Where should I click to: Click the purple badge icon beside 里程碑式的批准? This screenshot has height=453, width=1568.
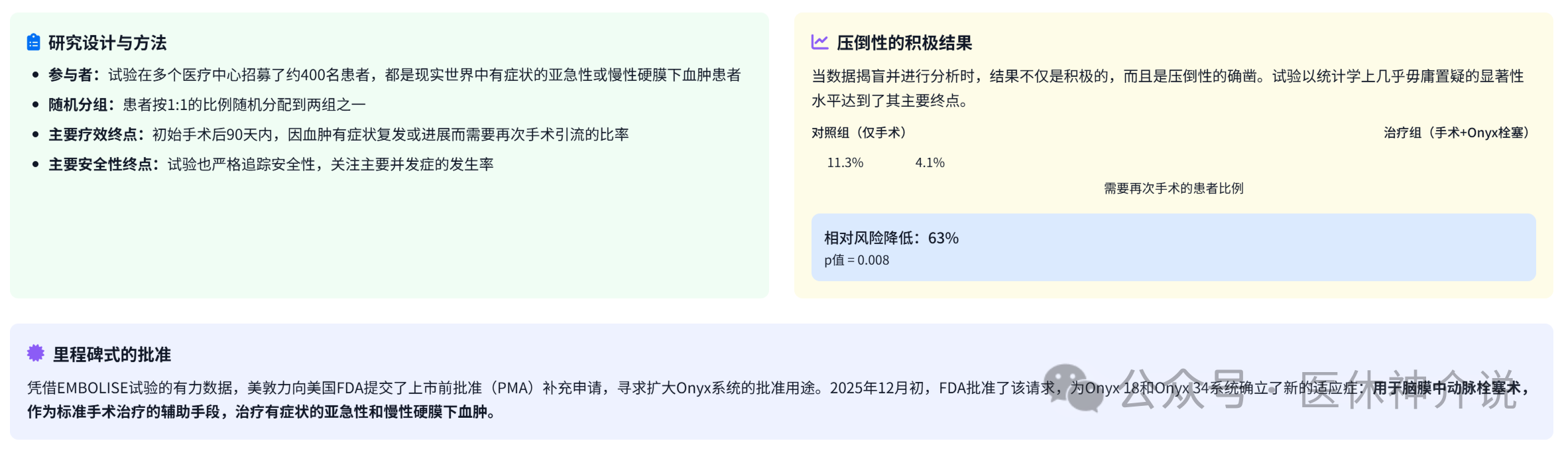coord(35,354)
